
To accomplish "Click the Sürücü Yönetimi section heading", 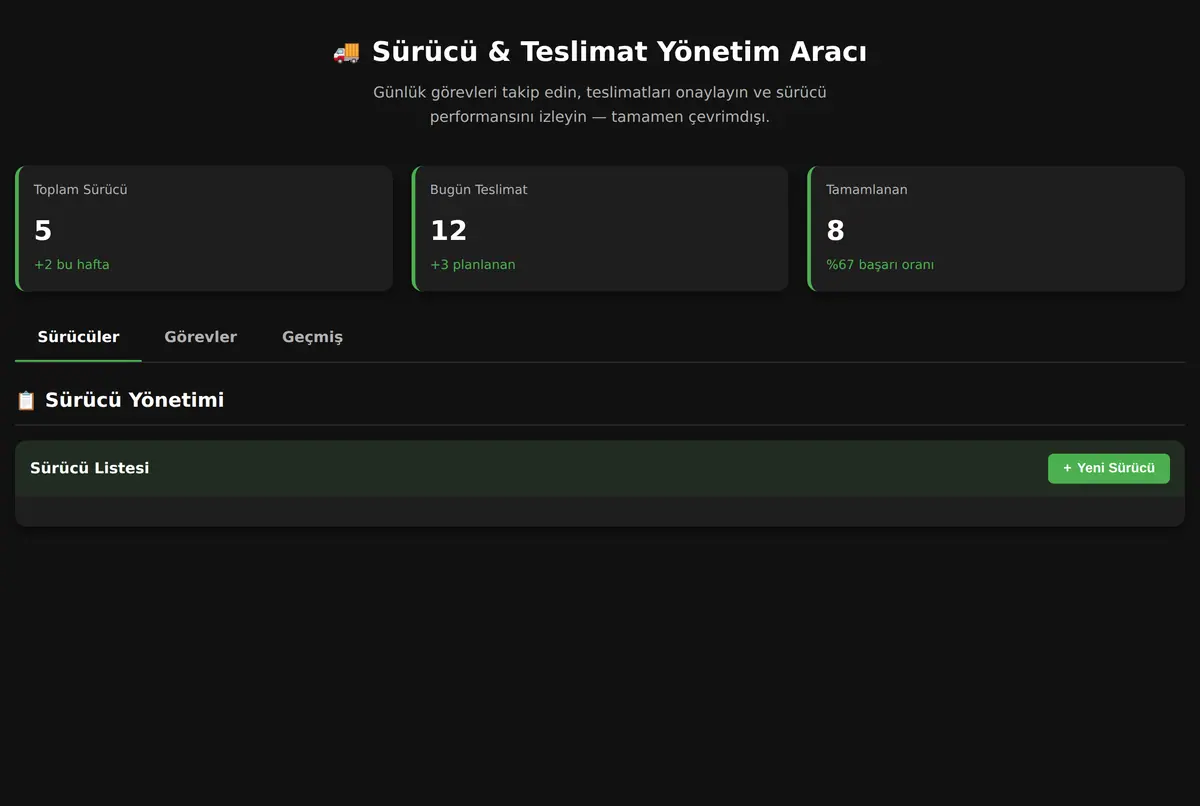I will [134, 400].
